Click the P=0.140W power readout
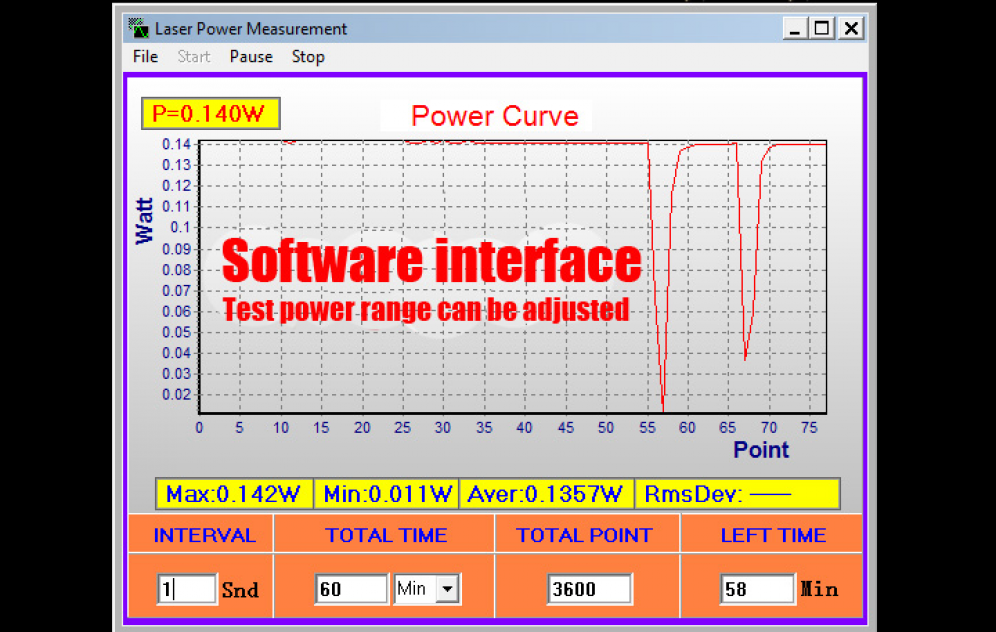Screen dimensions: 996x632 tap(210, 114)
